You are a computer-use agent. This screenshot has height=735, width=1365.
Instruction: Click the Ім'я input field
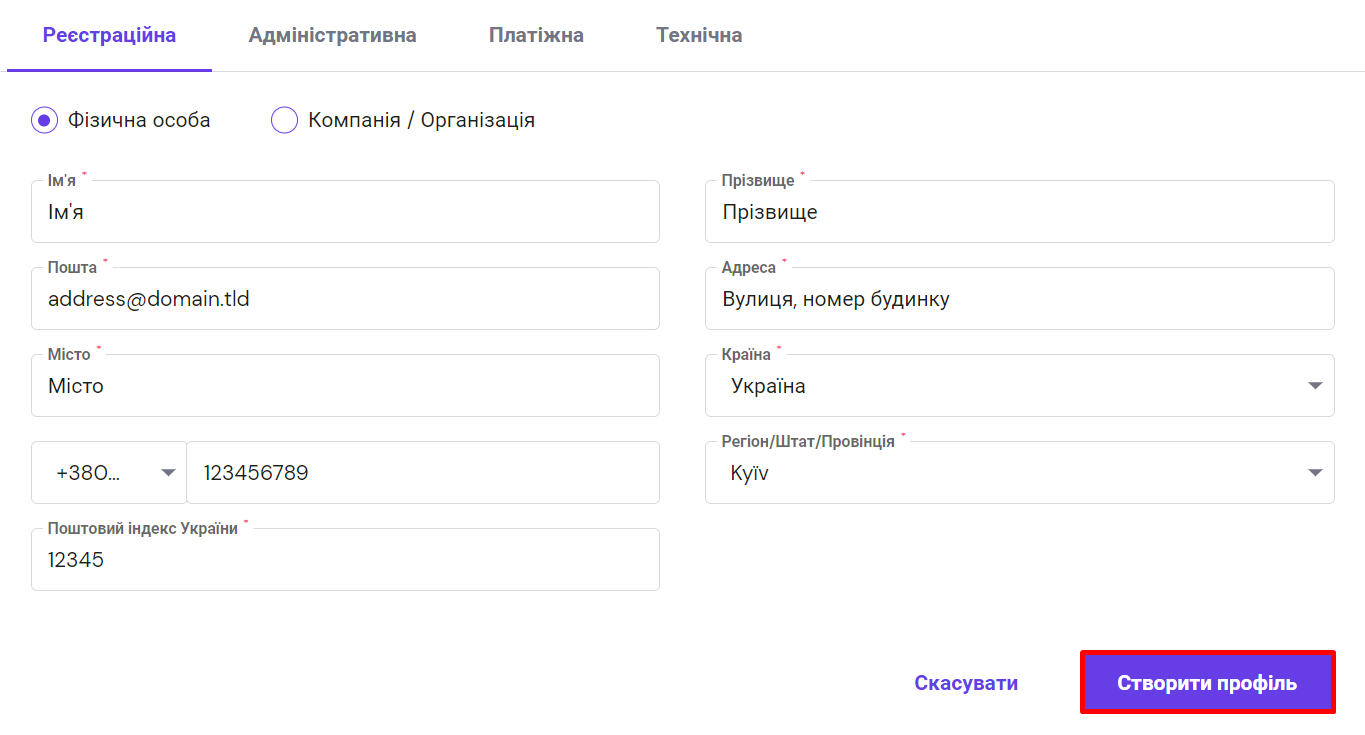[x=345, y=212]
